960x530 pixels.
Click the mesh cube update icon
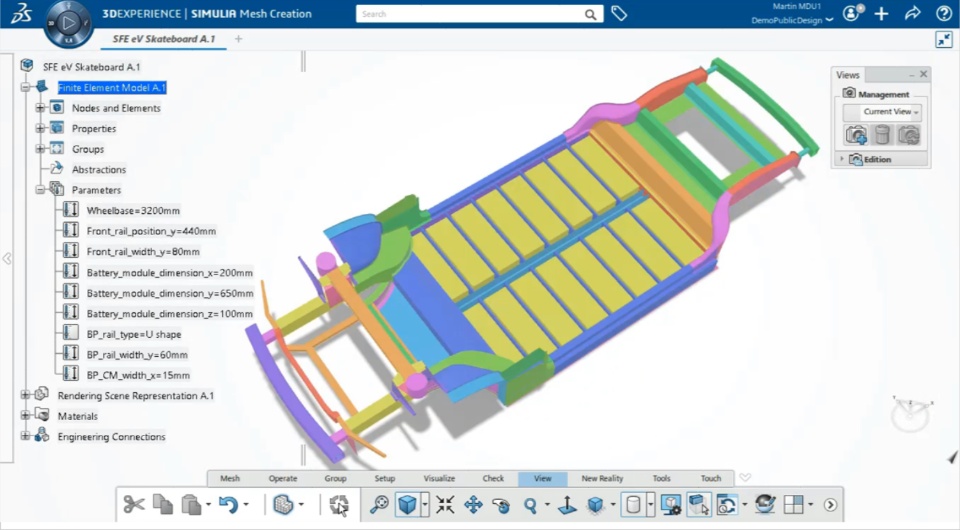pos(283,505)
